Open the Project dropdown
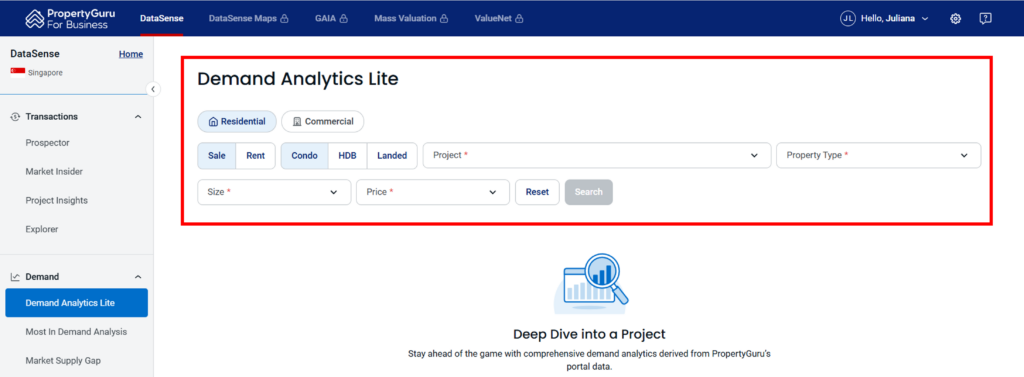Image resolution: width=1024 pixels, height=377 pixels. click(x=597, y=156)
